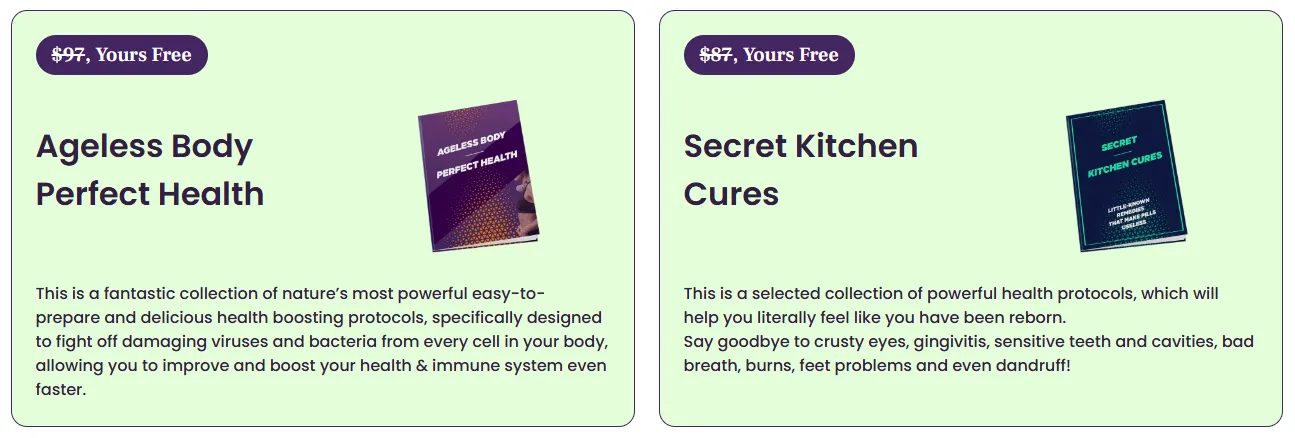Click the "Say goodbye to crusty eyes" sentence
The height and width of the screenshot is (438, 1295).
click(969, 354)
